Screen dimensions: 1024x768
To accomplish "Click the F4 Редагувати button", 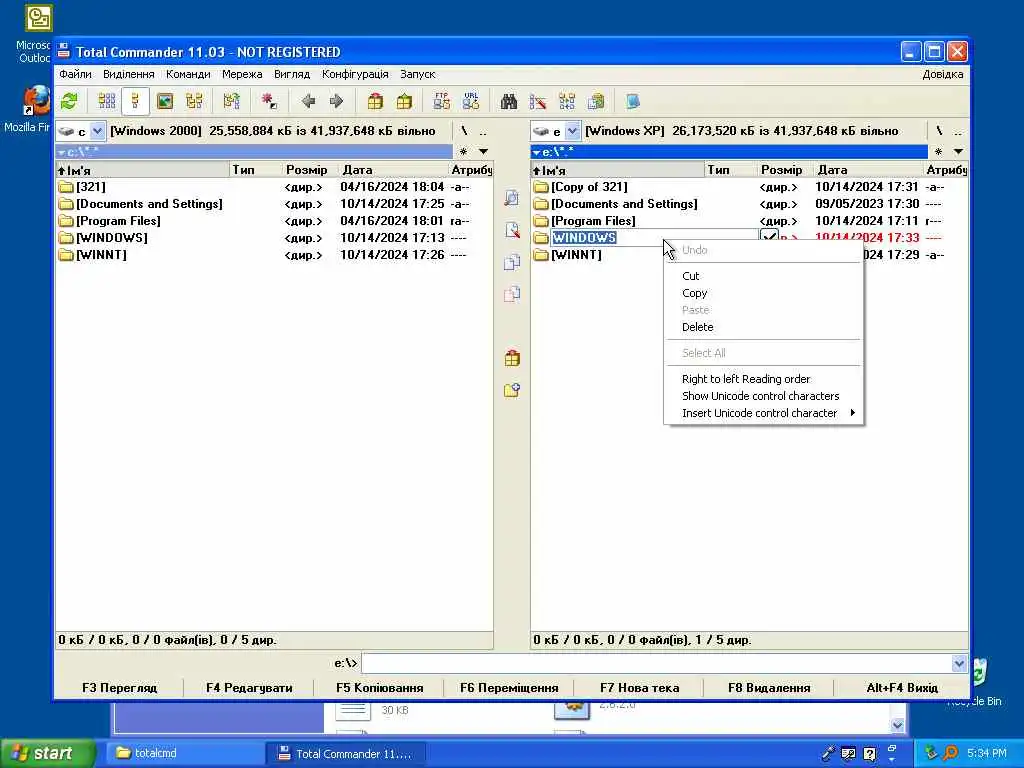I will (x=249, y=688).
